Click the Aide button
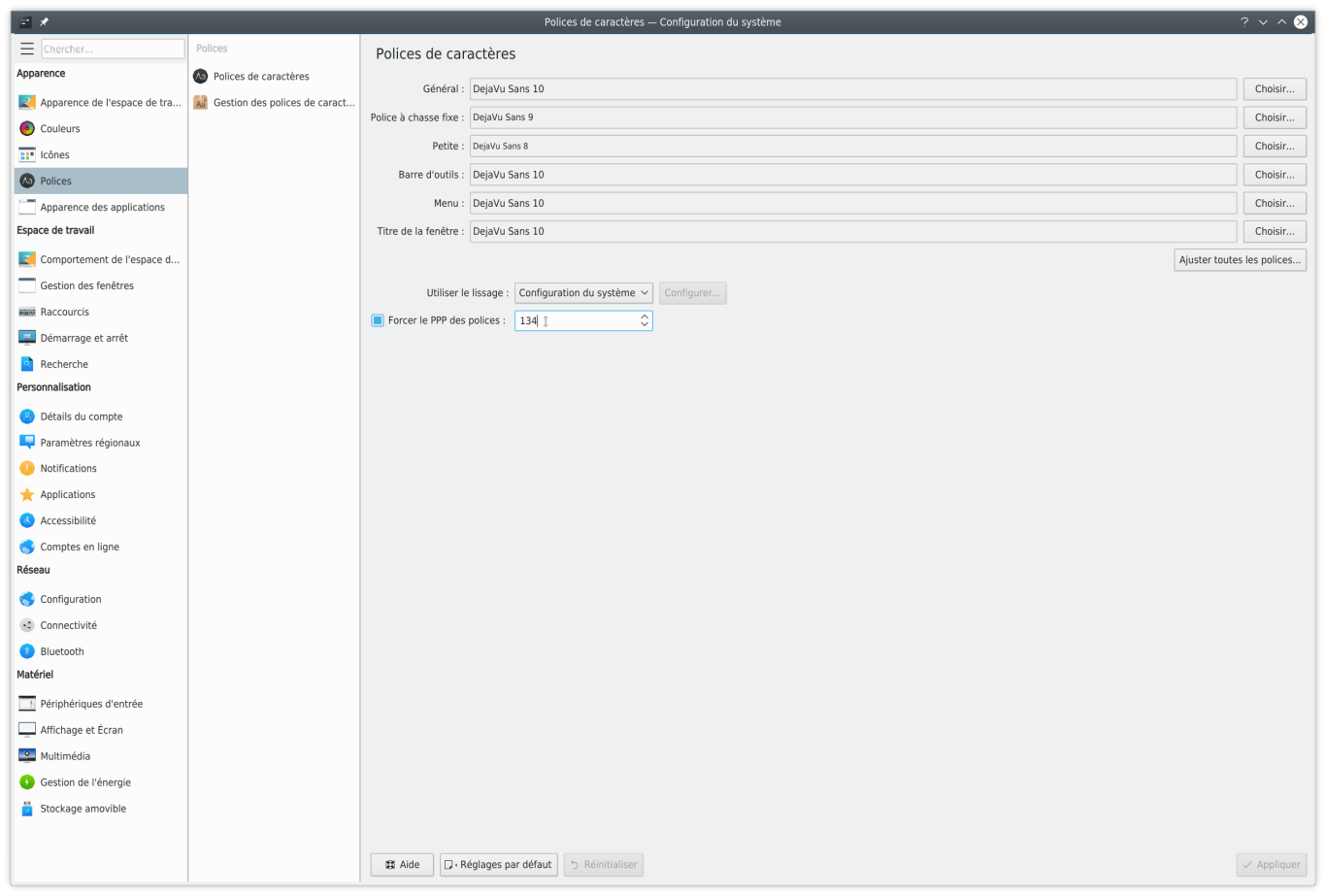The image size is (1326, 896). pyautogui.click(x=402, y=865)
